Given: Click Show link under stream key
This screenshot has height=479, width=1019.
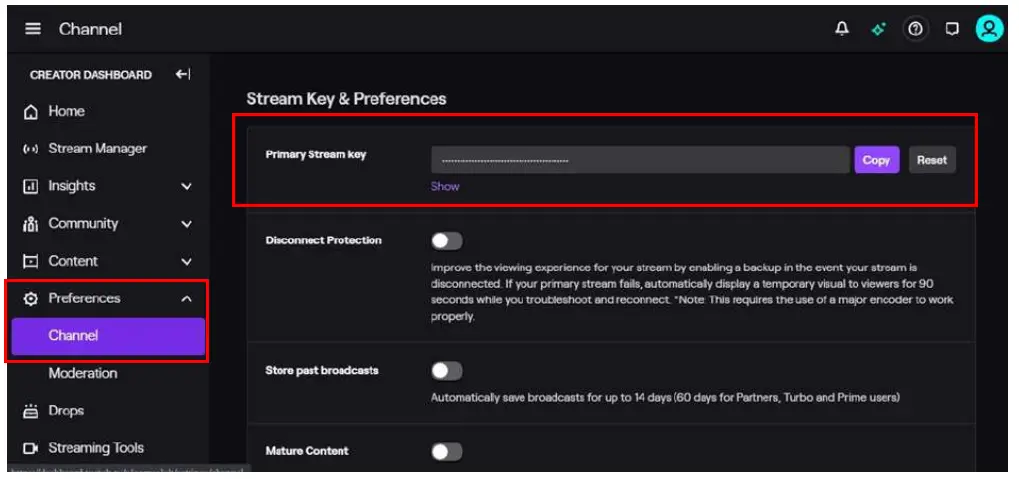Looking at the screenshot, I should [445, 186].
